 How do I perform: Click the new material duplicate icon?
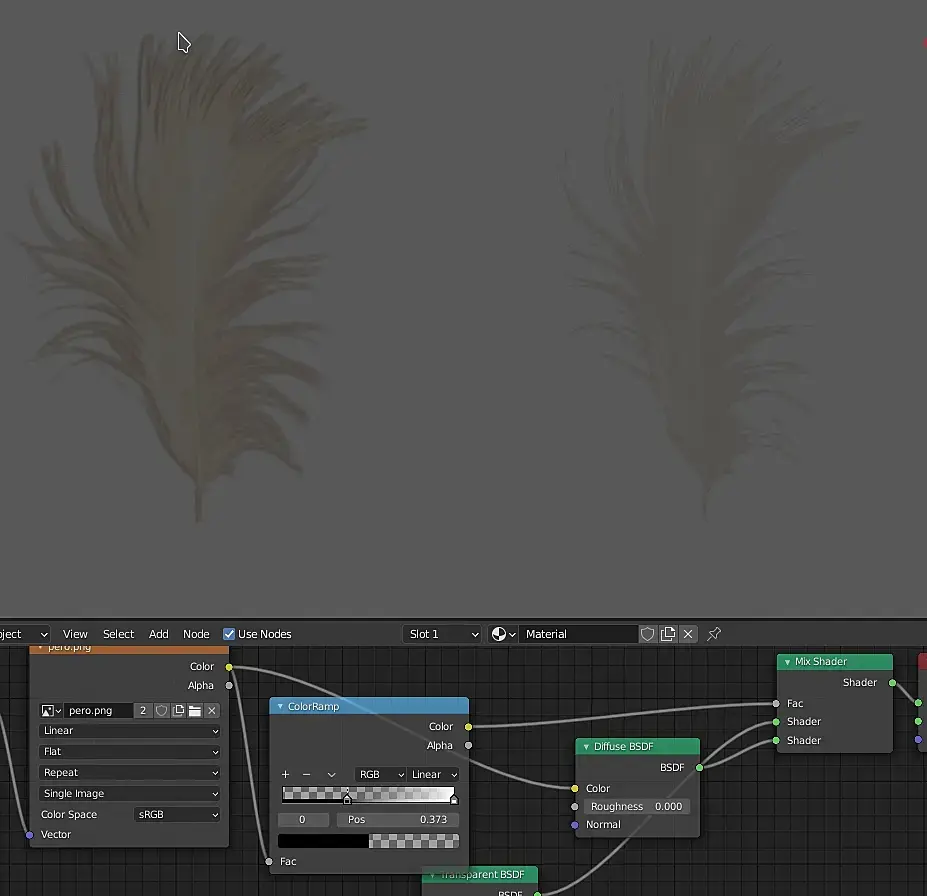[x=668, y=634]
